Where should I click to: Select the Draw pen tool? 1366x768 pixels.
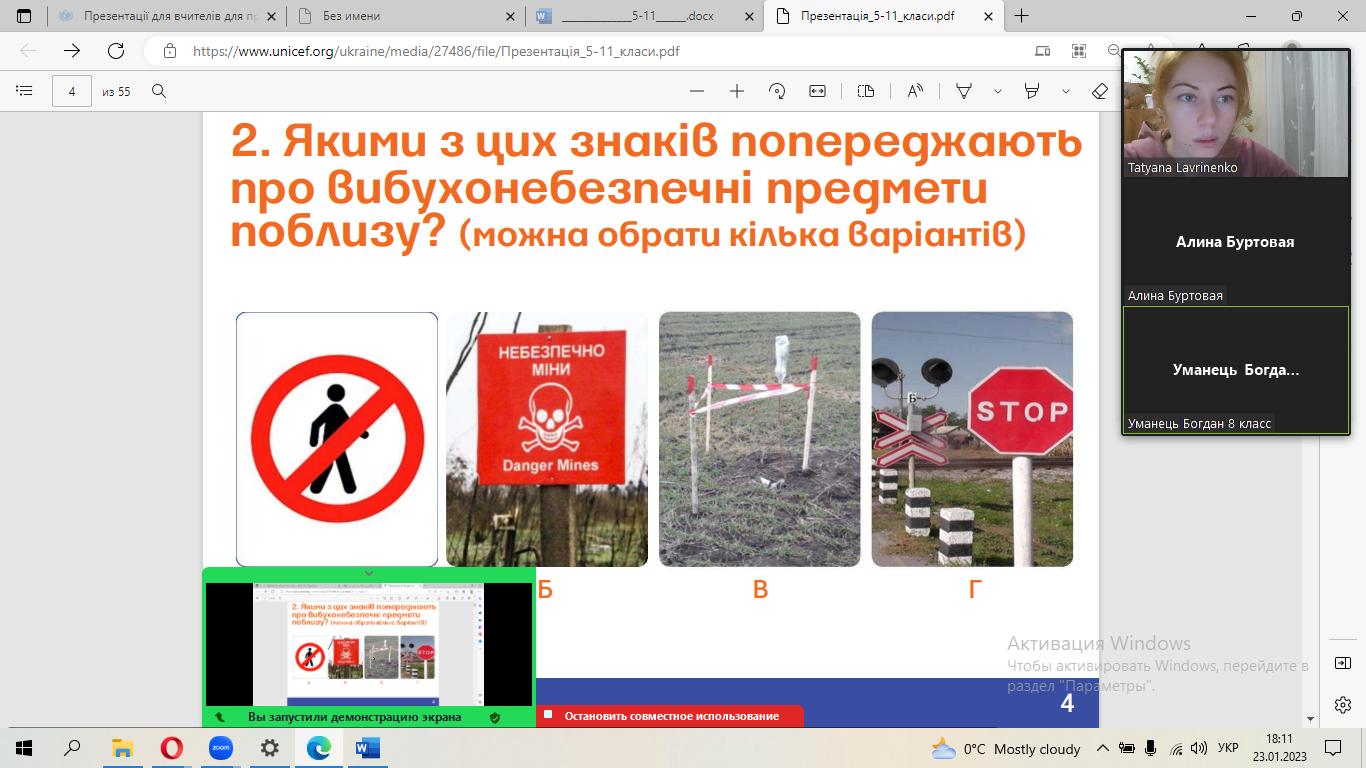click(965, 91)
